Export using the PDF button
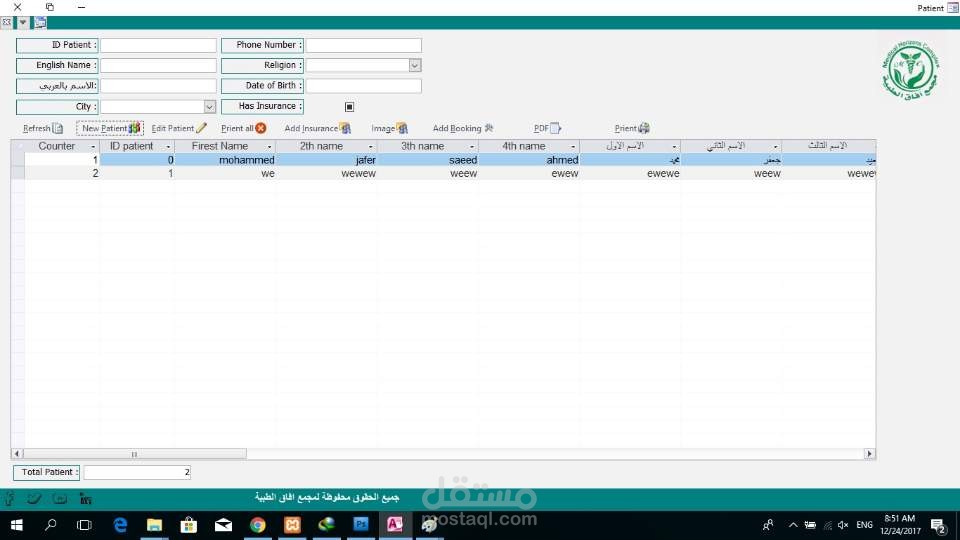The image size is (960, 540). [x=547, y=129]
